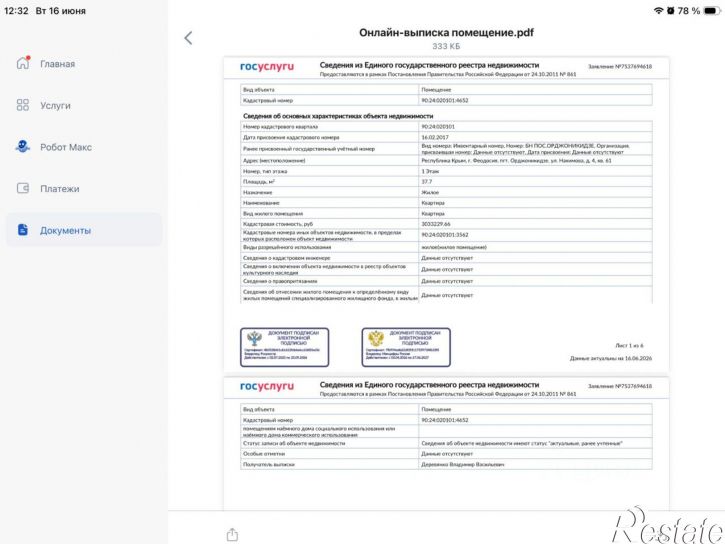725x544 pixels.
Task: Open the Главная home icon
Action: 23,62
